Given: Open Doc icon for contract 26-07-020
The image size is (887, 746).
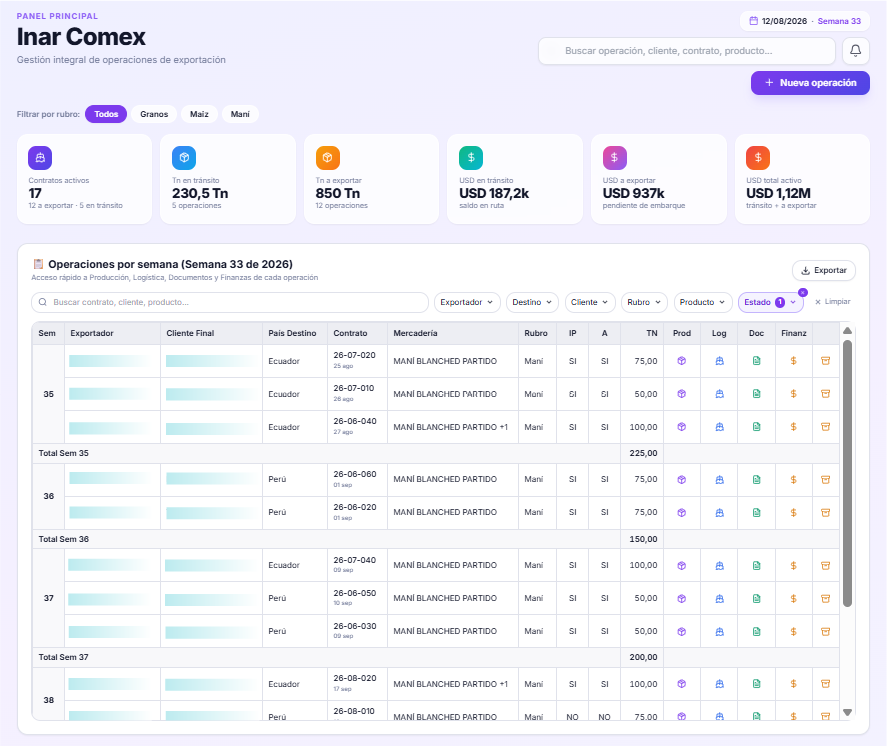Looking at the screenshot, I should click(x=756, y=361).
